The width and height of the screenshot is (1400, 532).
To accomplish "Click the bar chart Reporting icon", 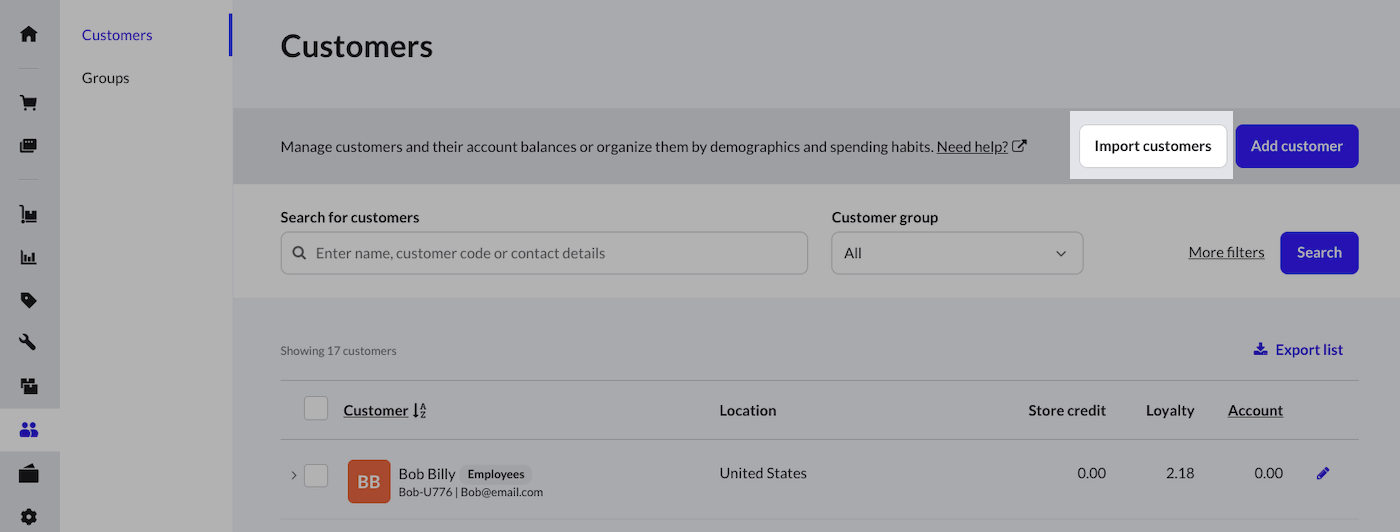I will tap(29, 257).
